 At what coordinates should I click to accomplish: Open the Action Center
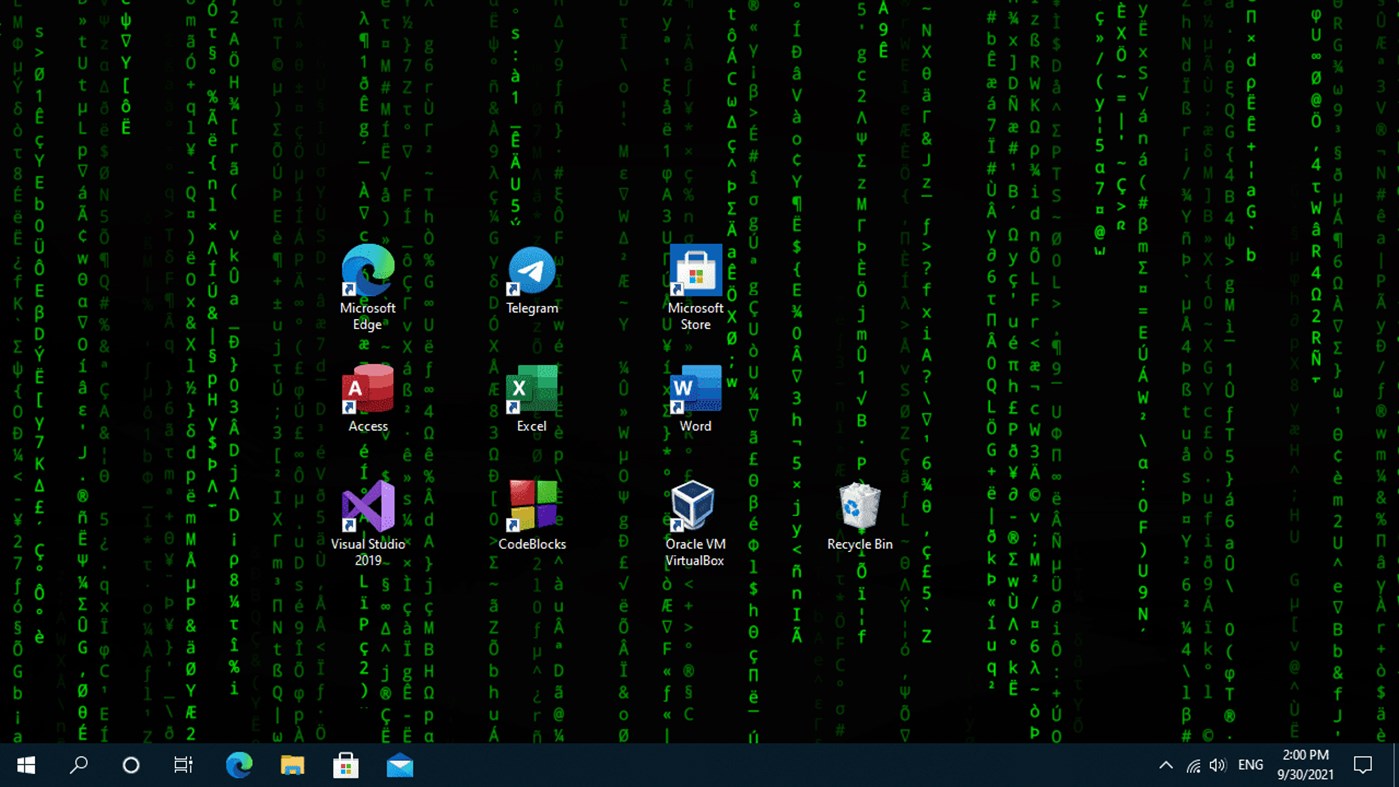tap(1362, 764)
